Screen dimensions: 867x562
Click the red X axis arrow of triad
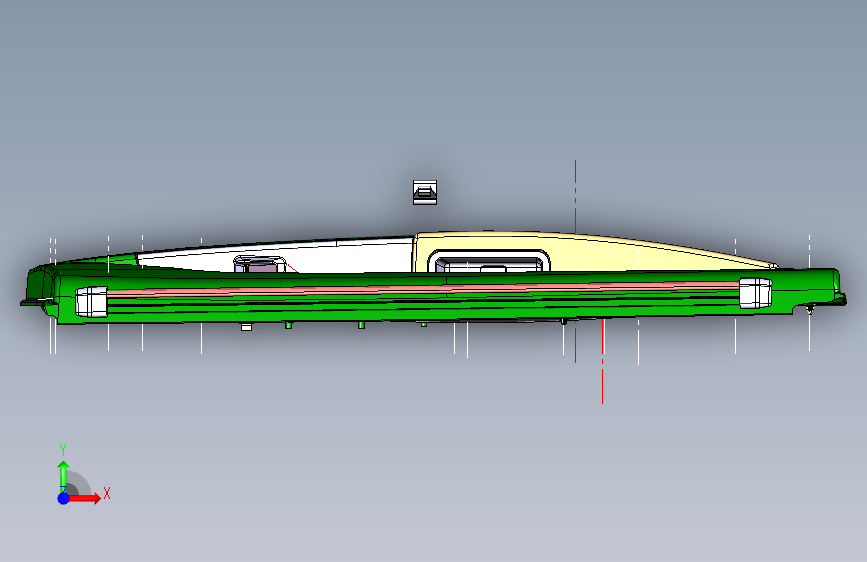tap(85, 498)
